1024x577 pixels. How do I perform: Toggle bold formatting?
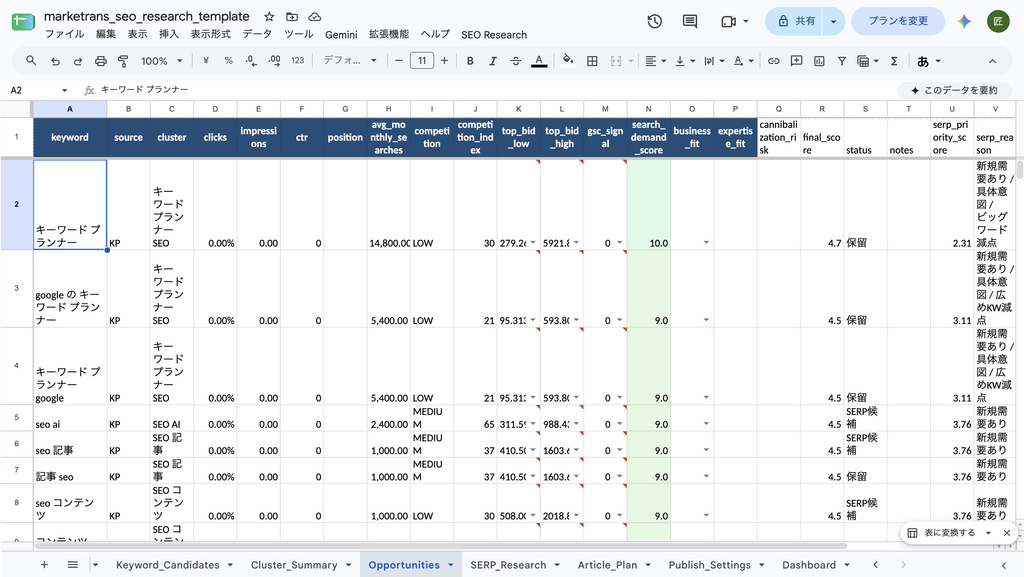(x=470, y=61)
